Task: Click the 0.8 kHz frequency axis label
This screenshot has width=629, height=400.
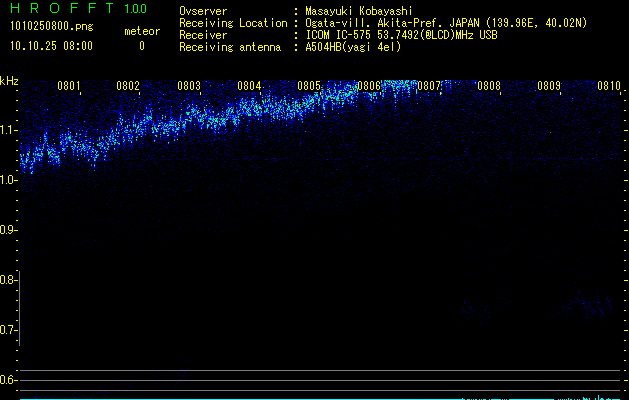Action: tap(8, 280)
